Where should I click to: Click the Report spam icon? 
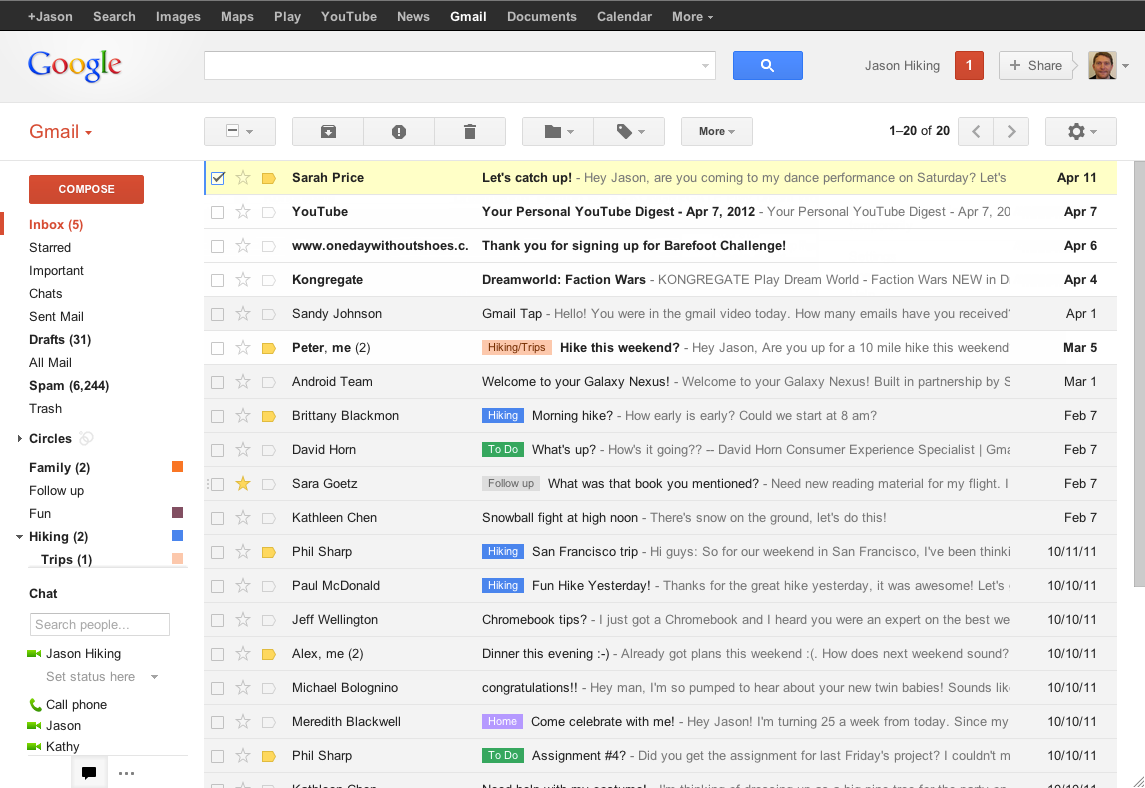(x=399, y=131)
